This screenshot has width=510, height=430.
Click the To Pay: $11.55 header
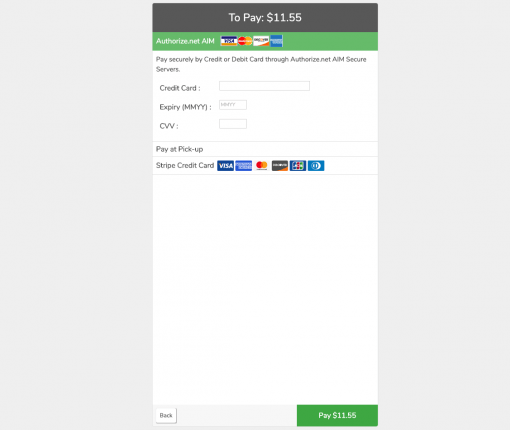[265, 18]
